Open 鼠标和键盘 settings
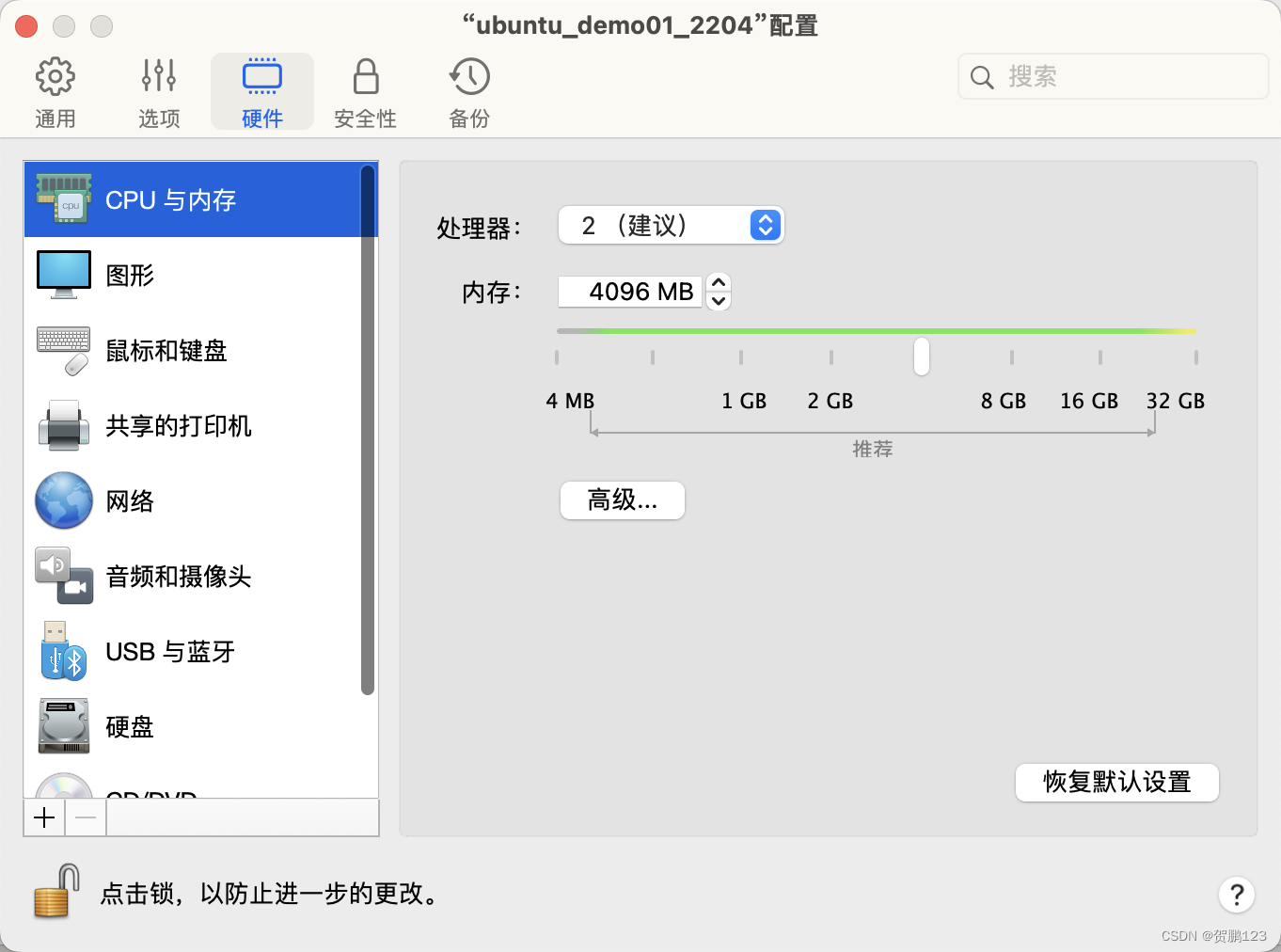This screenshot has height=952, width=1281. [x=166, y=350]
